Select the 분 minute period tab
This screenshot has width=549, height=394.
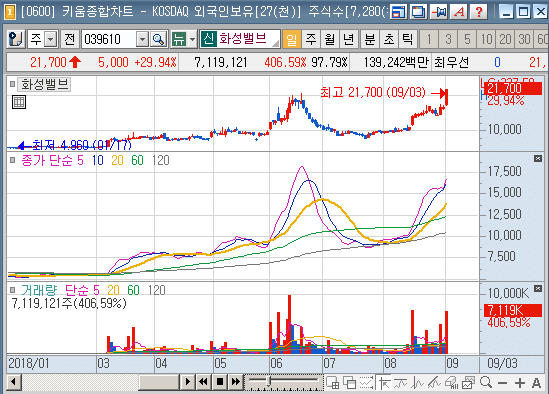coord(370,39)
